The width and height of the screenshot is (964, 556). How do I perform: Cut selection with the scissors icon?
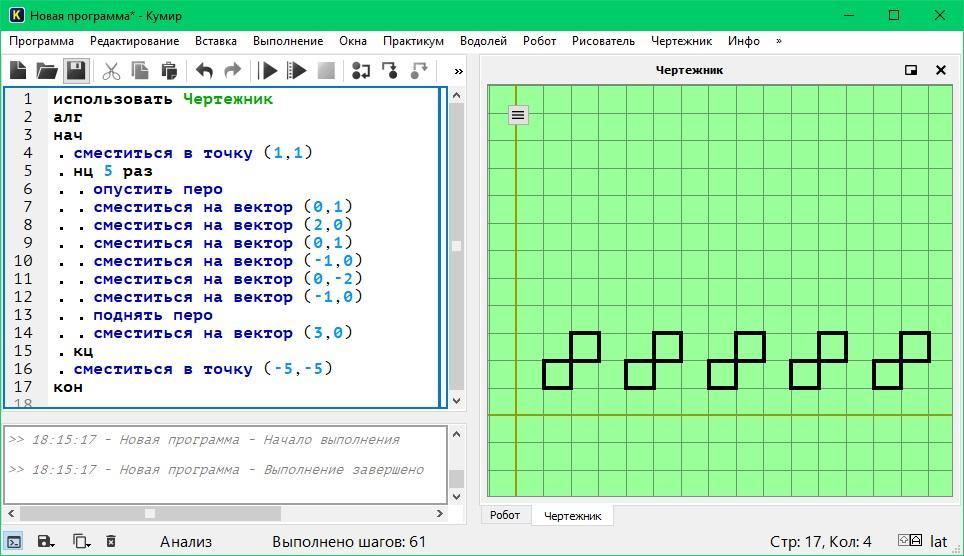coord(111,70)
